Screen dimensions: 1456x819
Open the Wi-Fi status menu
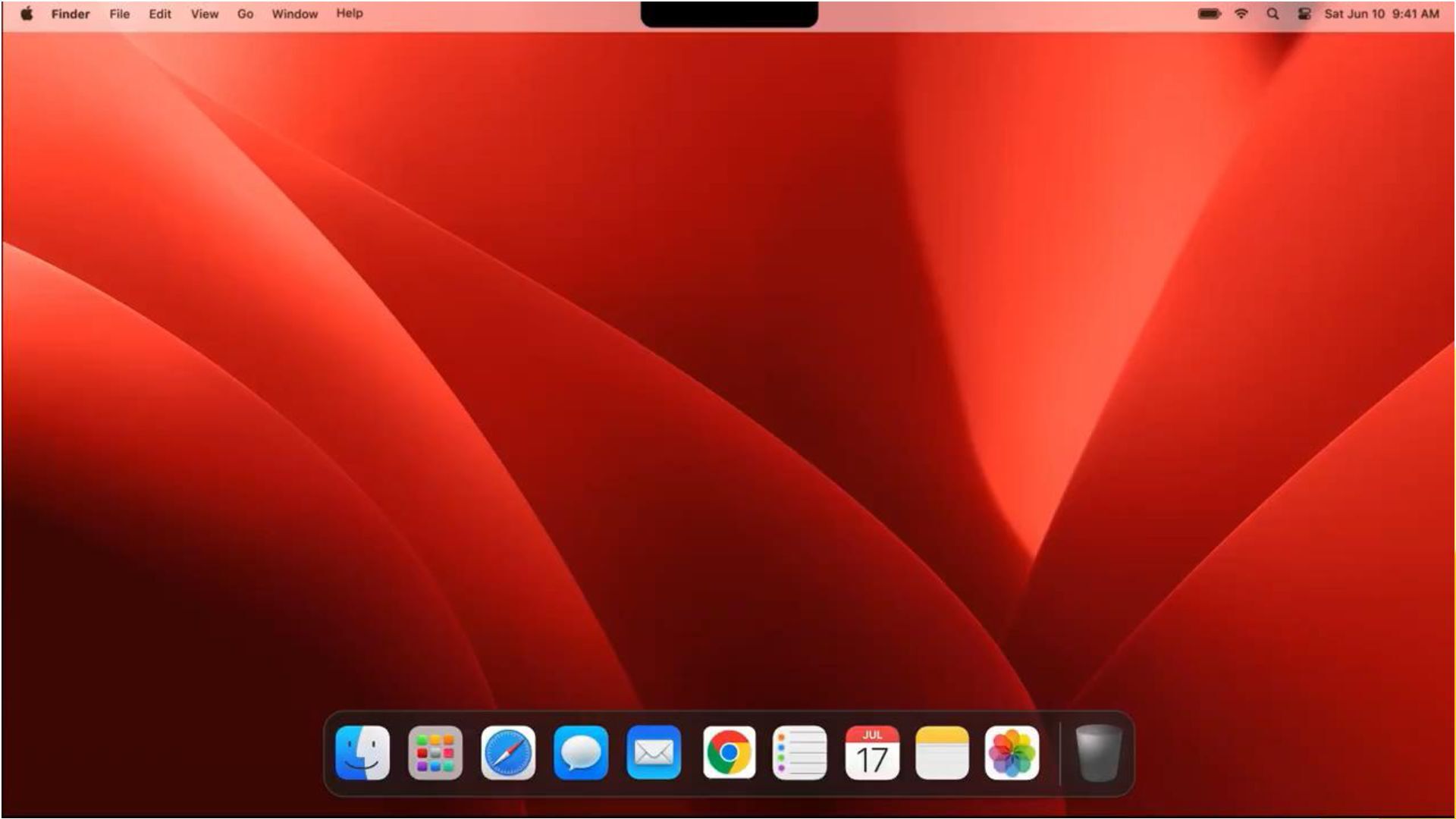pyautogui.click(x=1241, y=14)
